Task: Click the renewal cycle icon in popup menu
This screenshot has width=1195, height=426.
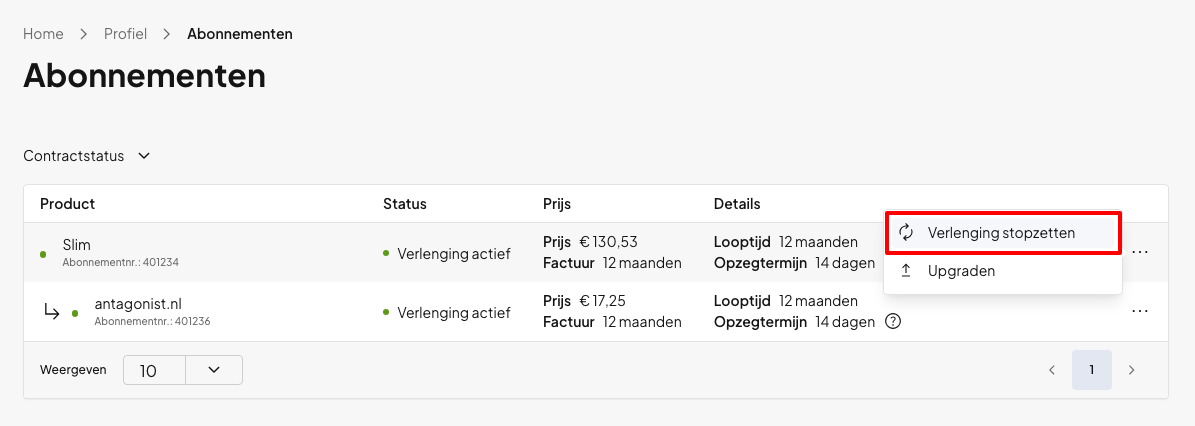Action: click(x=906, y=232)
